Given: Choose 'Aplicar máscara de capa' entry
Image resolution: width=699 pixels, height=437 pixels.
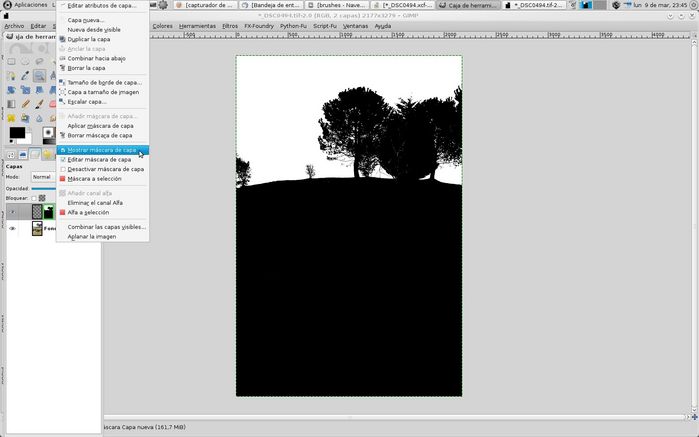Looking at the screenshot, I should (103, 126).
